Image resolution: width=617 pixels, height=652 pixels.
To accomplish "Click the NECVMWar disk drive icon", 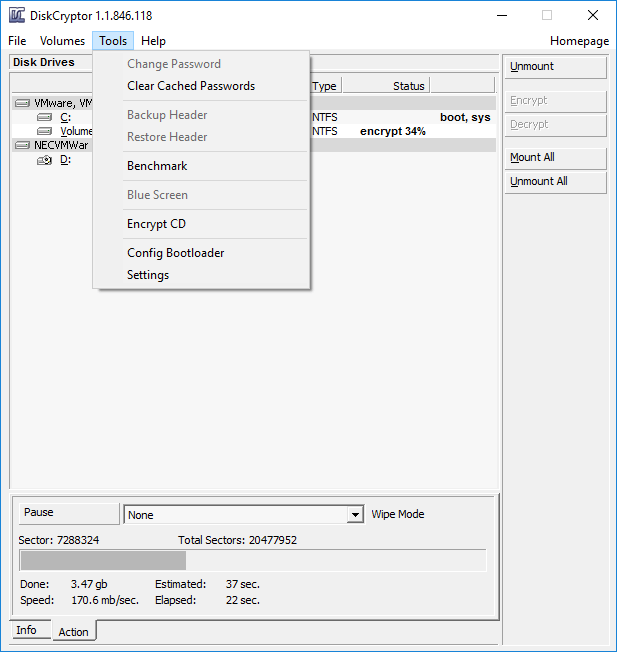I will click(22, 145).
